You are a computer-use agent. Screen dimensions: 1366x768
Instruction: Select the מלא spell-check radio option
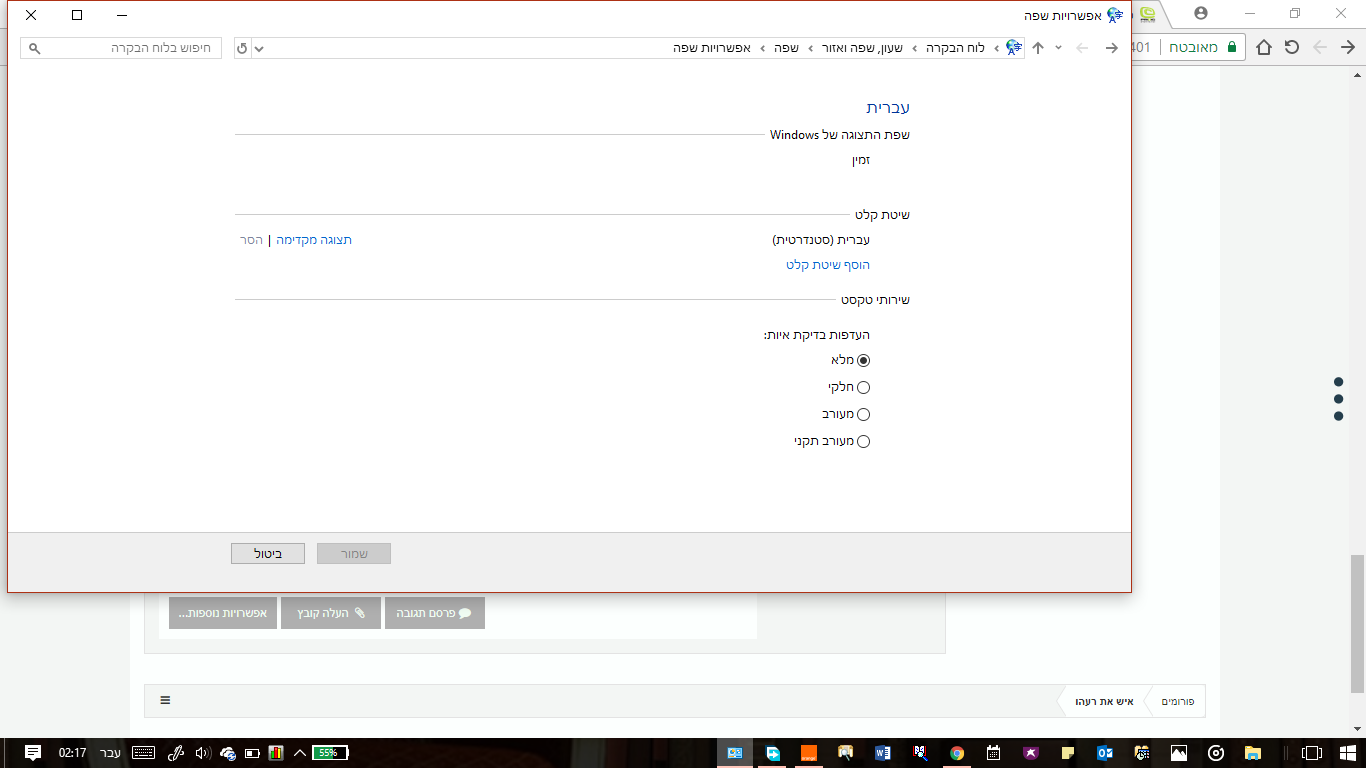pyautogui.click(x=864, y=360)
